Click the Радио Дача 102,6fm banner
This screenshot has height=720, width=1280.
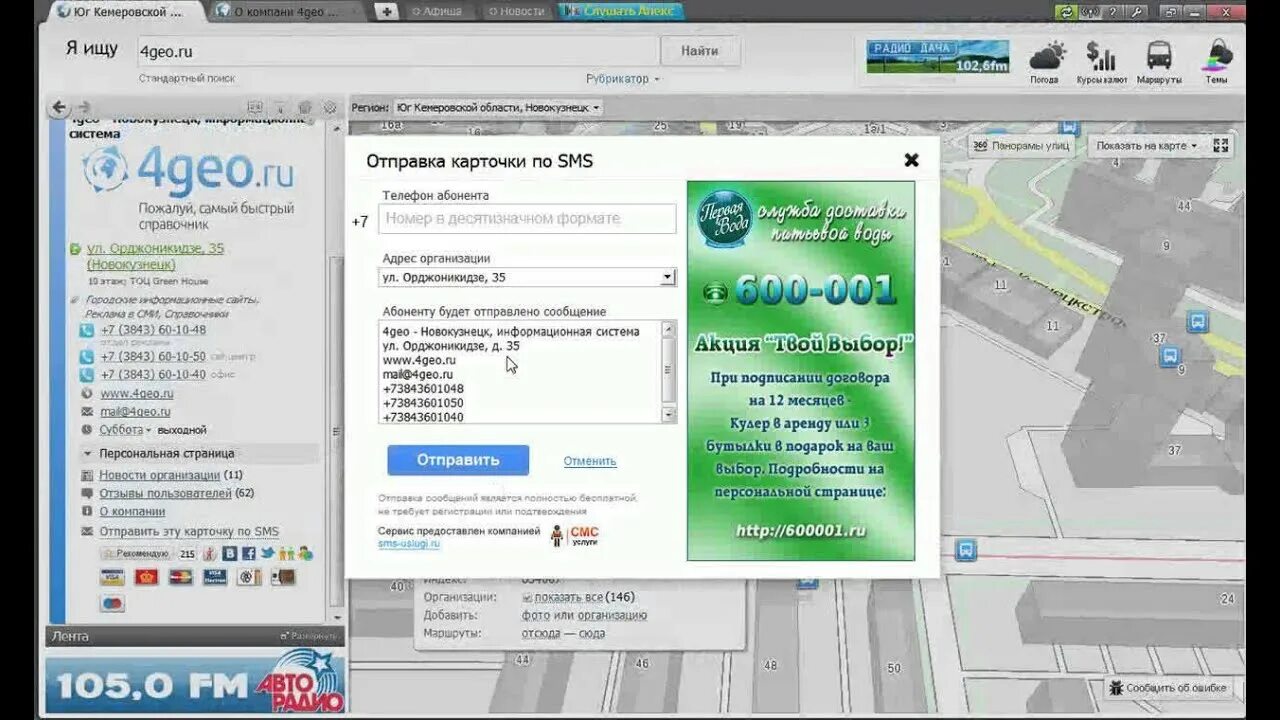pyautogui.click(x=938, y=56)
